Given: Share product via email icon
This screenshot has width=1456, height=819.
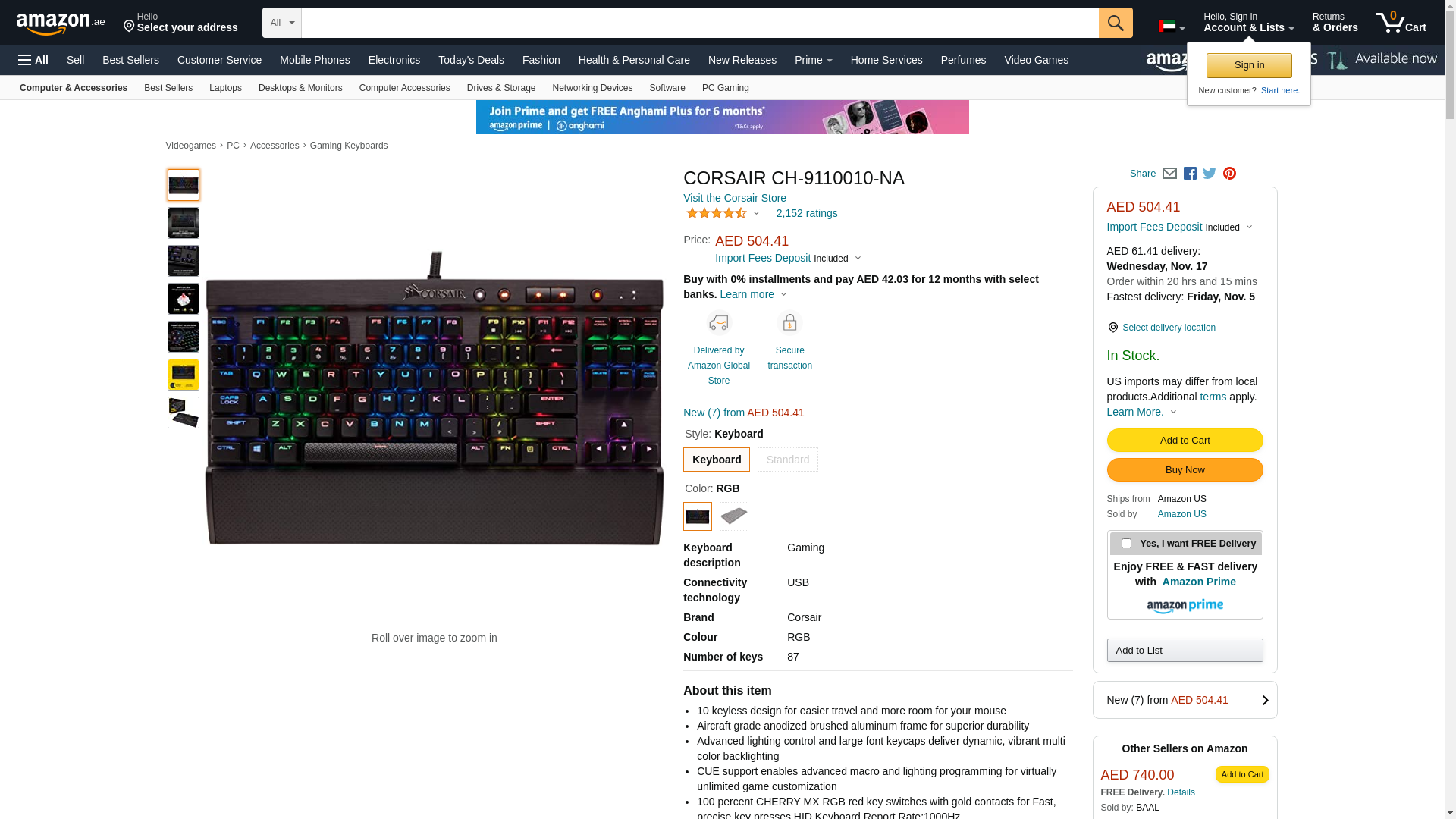Looking at the screenshot, I should (x=1169, y=174).
